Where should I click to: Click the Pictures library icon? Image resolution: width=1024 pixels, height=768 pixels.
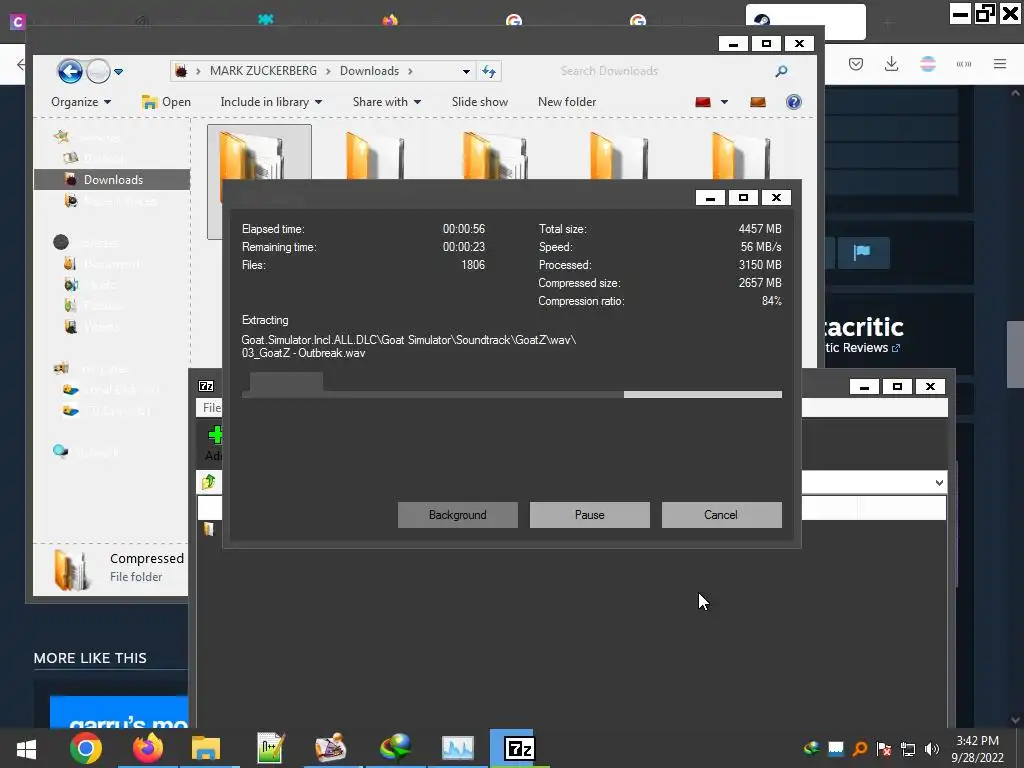point(71,305)
